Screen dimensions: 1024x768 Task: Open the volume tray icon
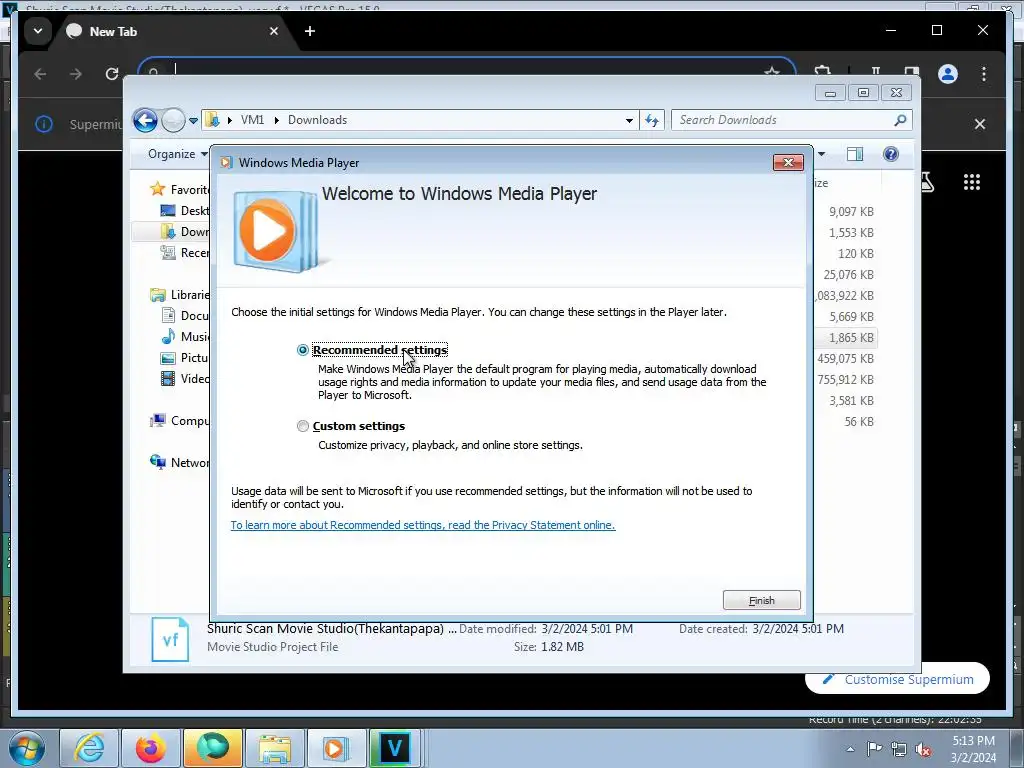coord(923,750)
